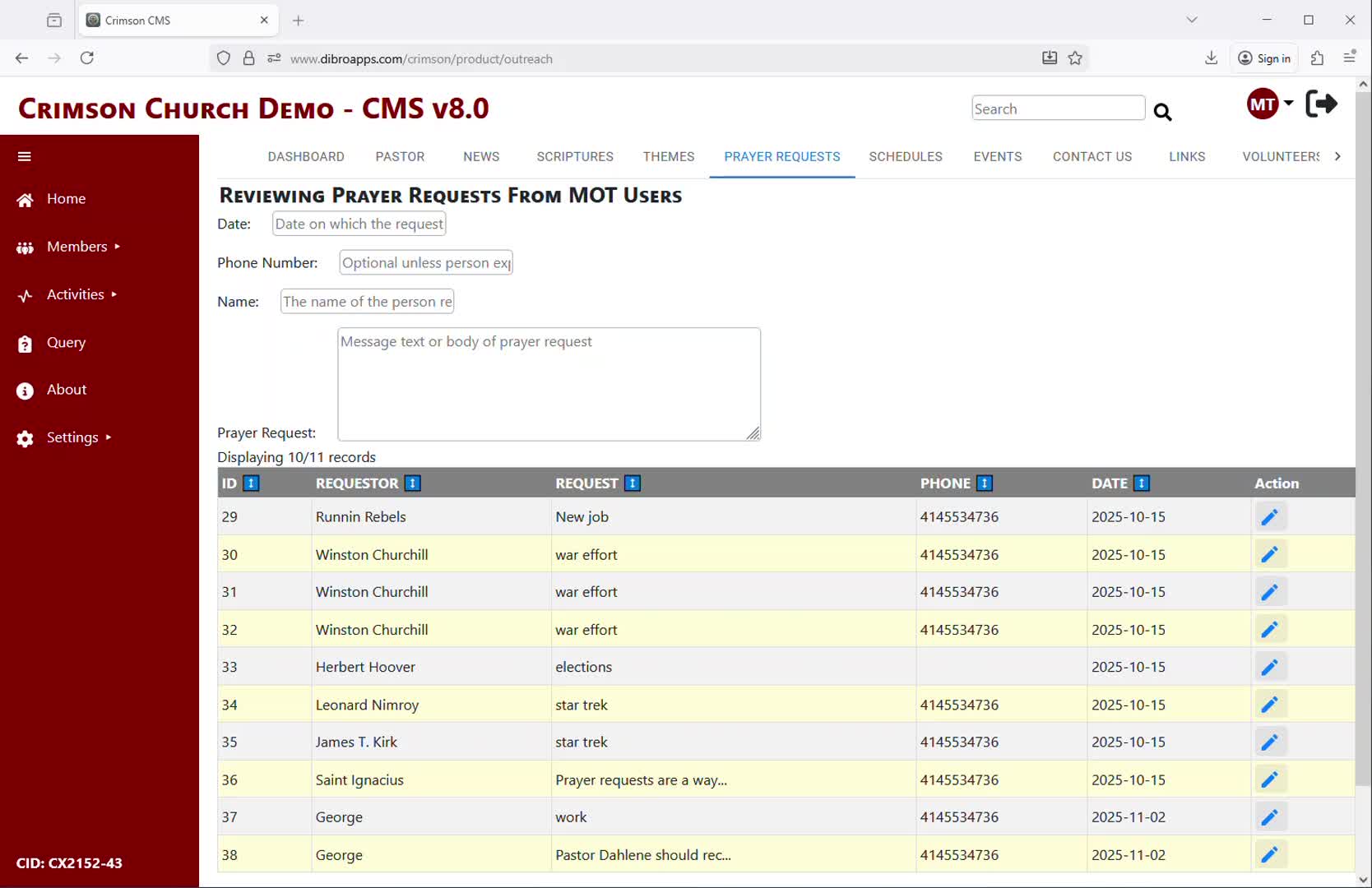
Task: Edit the Runnin Rebels prayer request
Action: pyautogui.click(x=1269, y=517)
